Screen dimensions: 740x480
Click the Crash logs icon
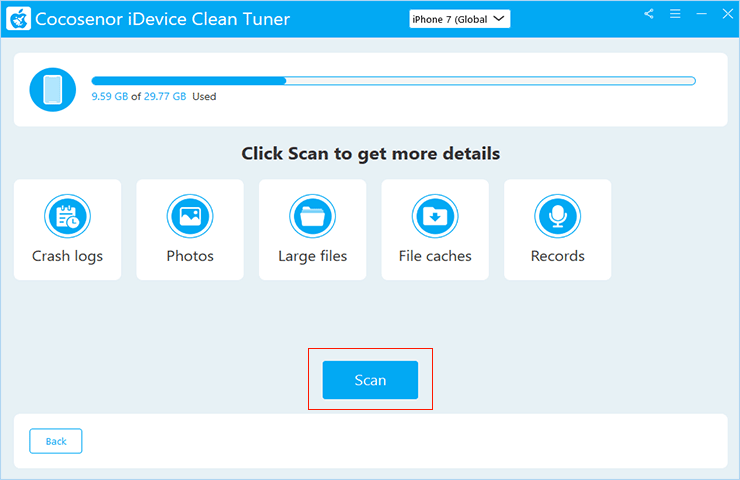tap(67, 216)
